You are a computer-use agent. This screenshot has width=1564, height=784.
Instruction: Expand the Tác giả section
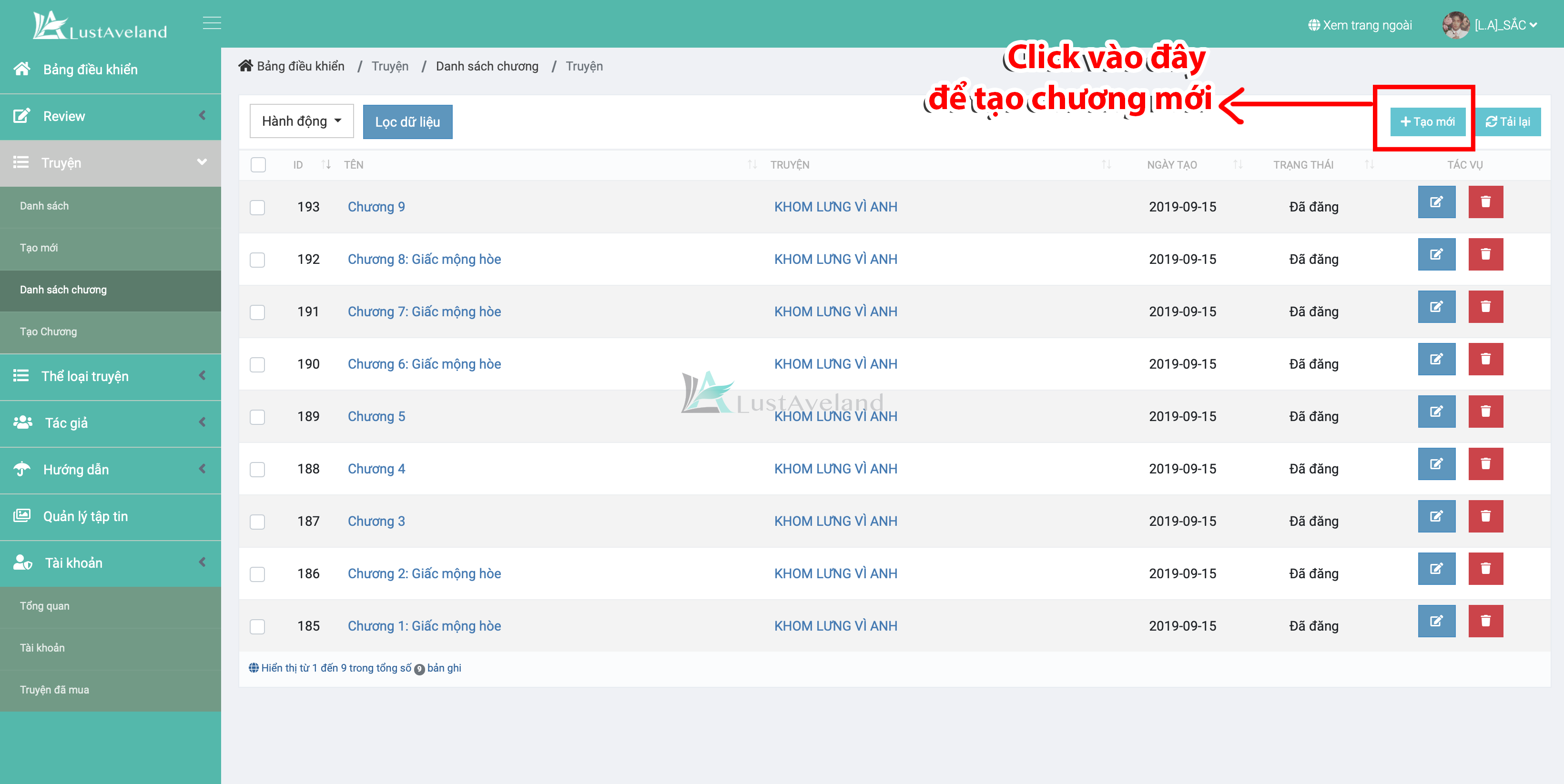pos(111,423)
